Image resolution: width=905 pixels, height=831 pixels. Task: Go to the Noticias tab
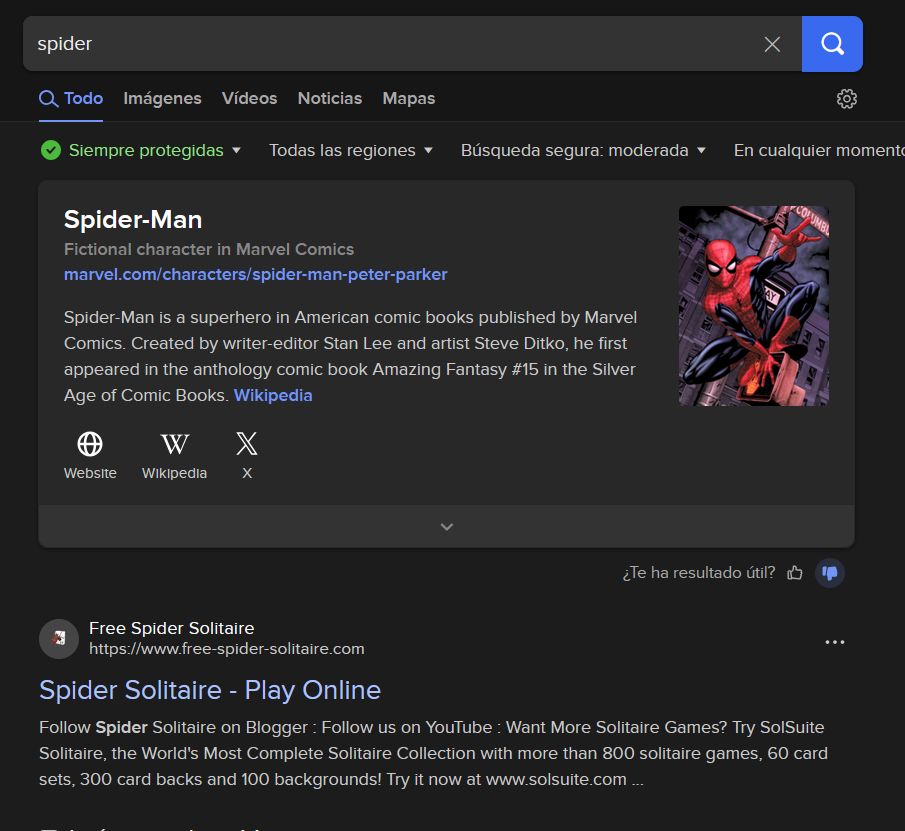coord(330,98)
